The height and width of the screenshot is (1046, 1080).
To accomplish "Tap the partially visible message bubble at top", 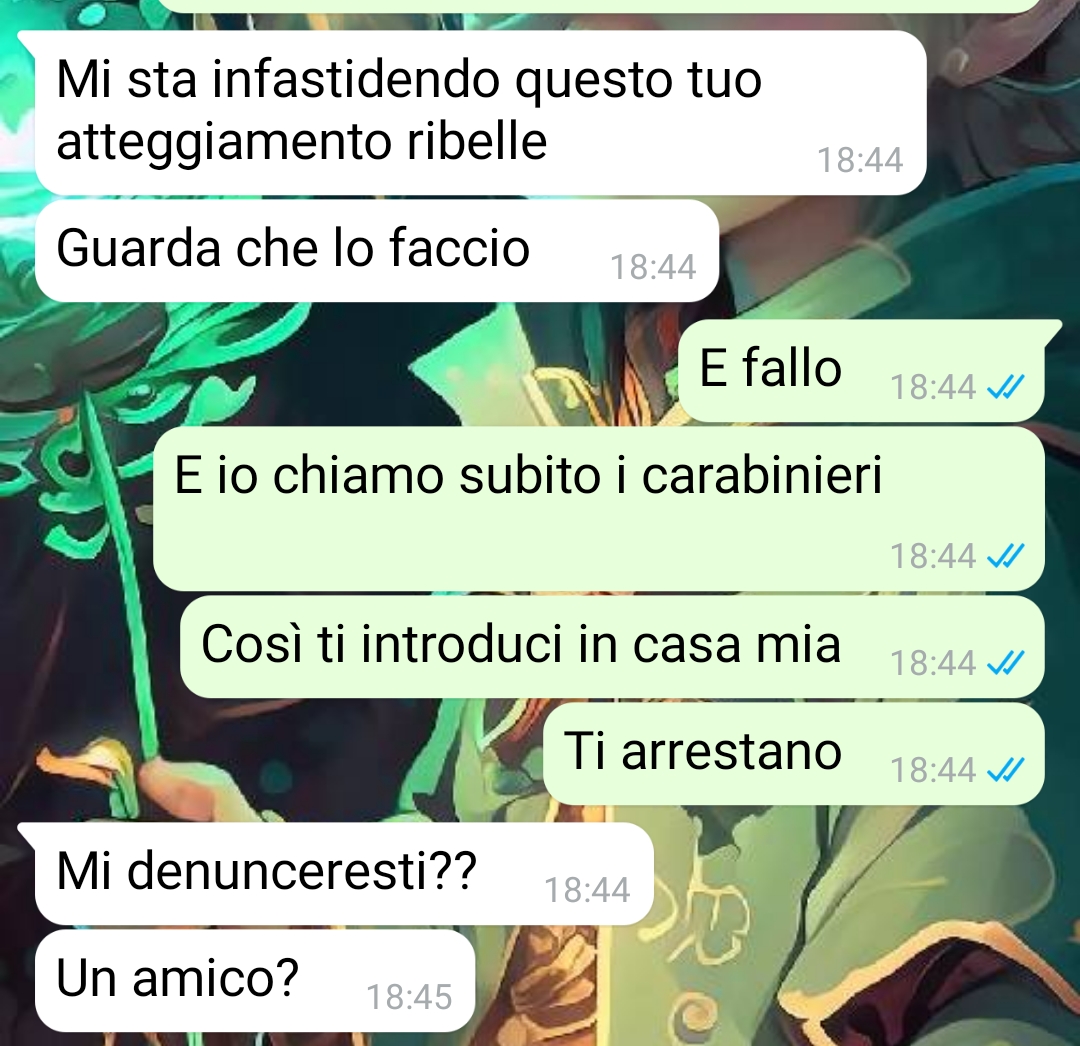I will tap(599, 6).
